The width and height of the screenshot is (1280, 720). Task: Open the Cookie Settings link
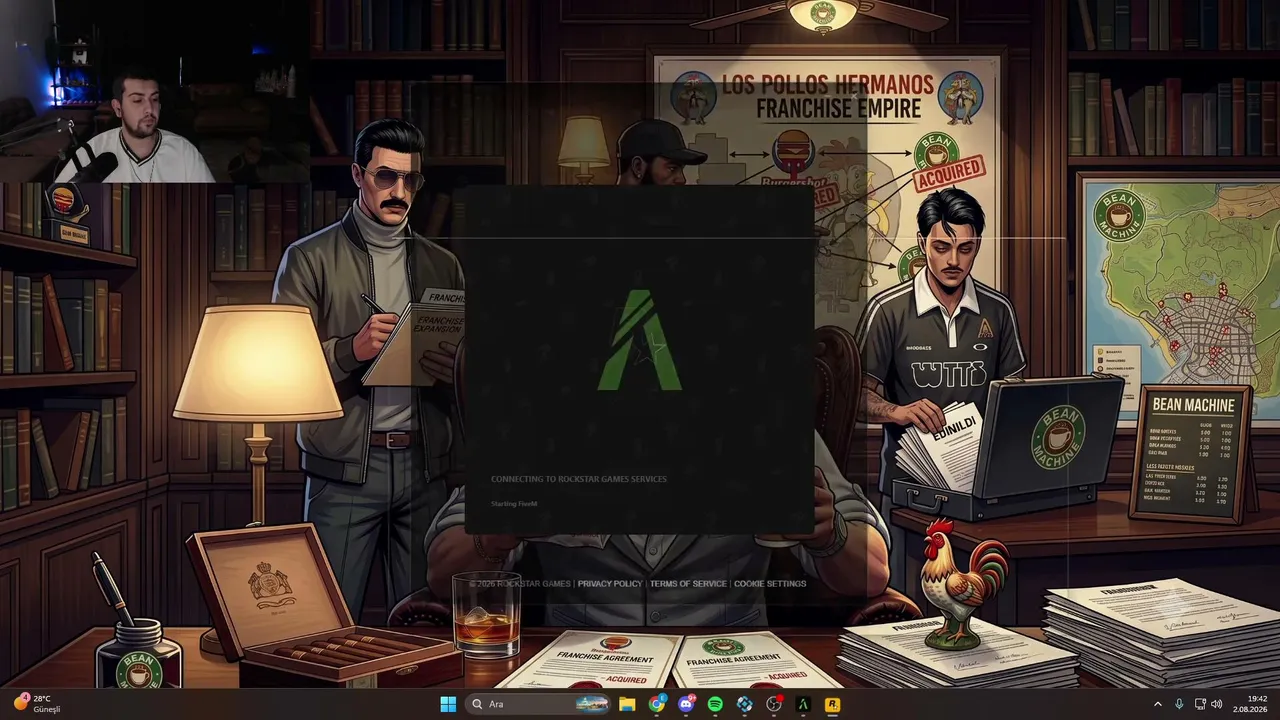tap(770, 584)
